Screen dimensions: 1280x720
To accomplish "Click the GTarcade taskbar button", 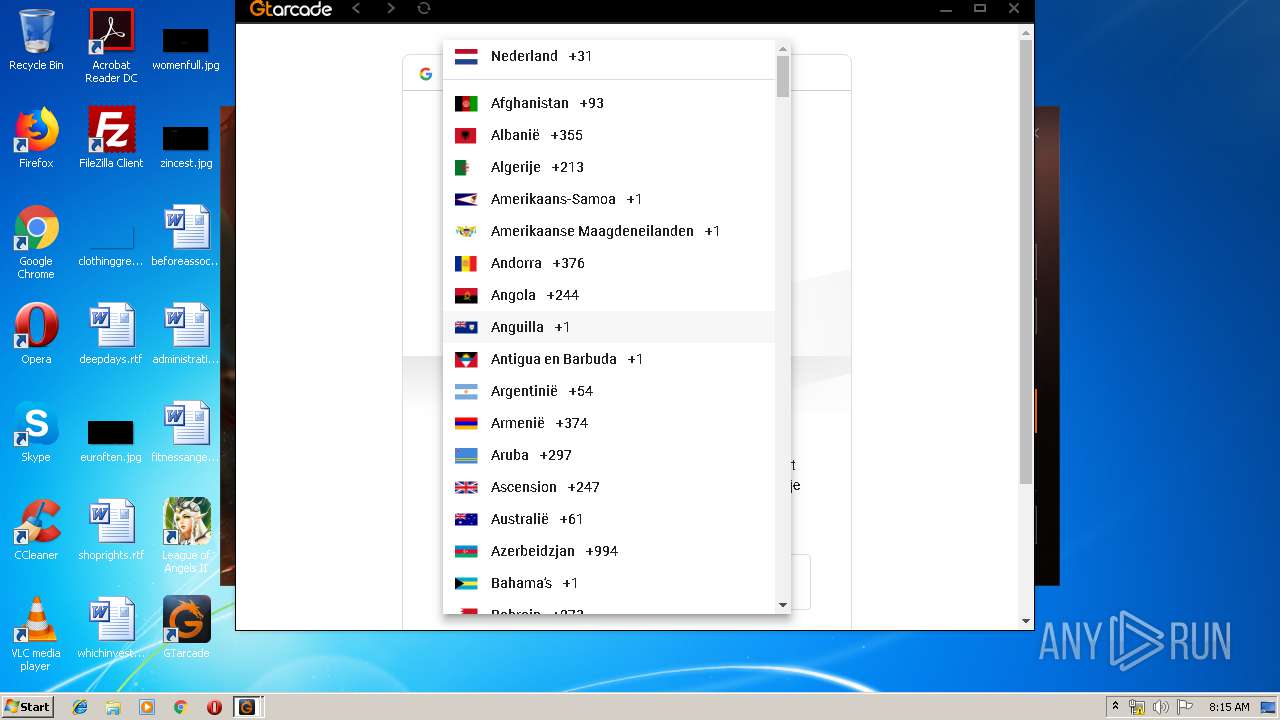I will click(x=246, y=707).
